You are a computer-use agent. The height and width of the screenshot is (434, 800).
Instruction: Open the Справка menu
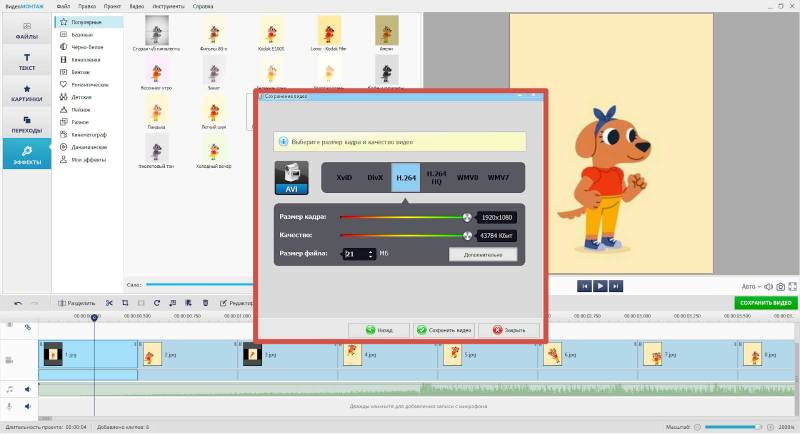tap(203, 6)
